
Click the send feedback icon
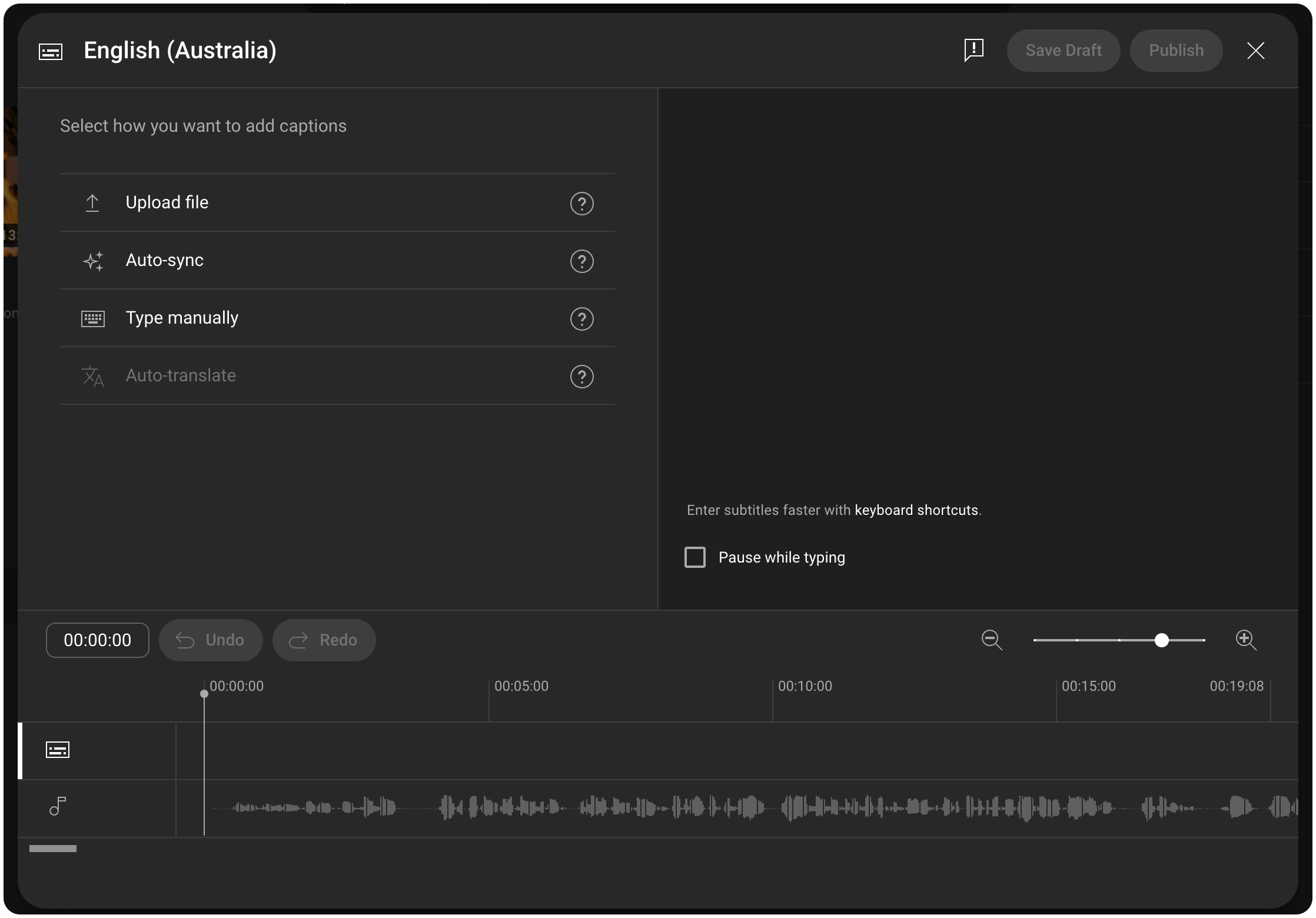(974, 50)
